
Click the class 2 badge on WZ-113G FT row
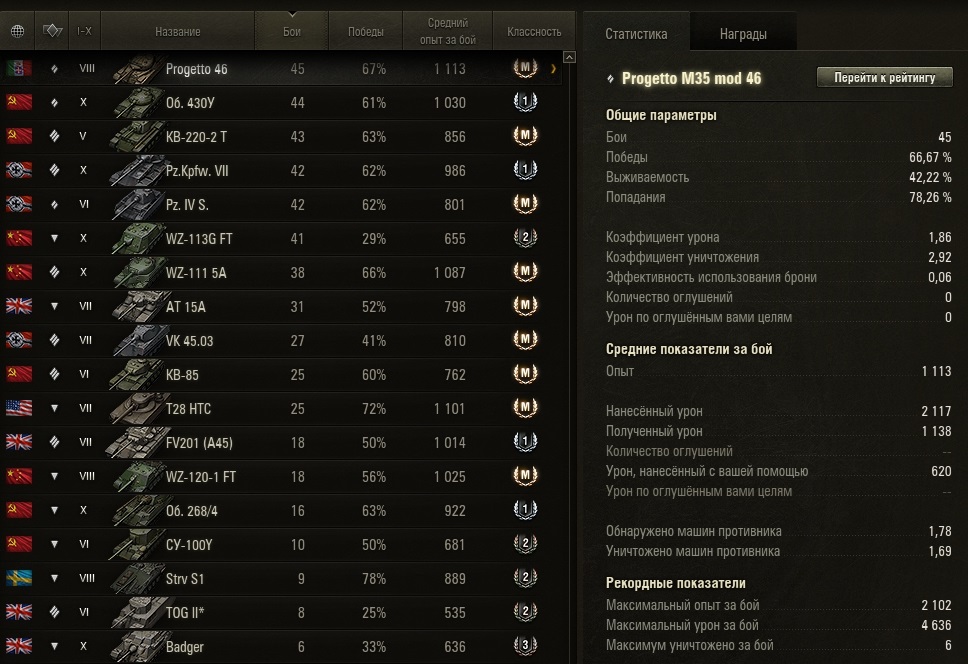525,238
